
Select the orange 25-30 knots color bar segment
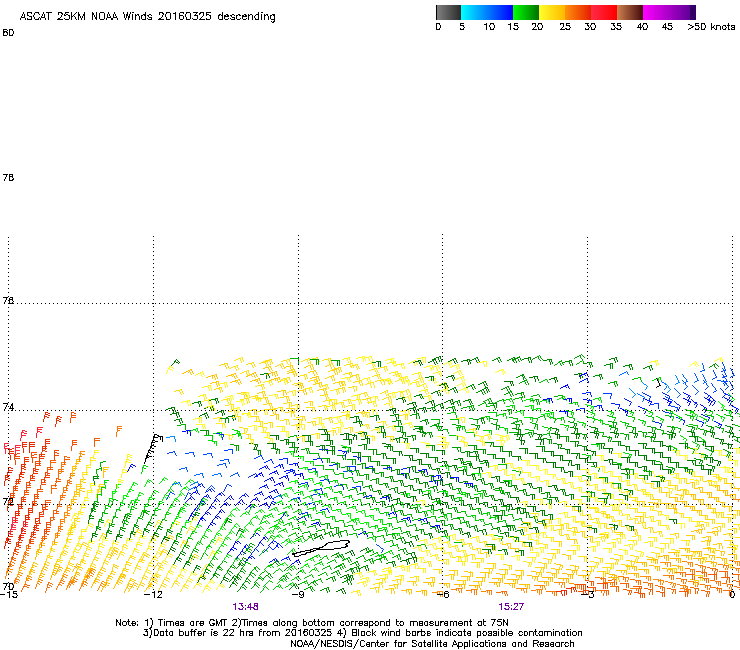(578, 12)
